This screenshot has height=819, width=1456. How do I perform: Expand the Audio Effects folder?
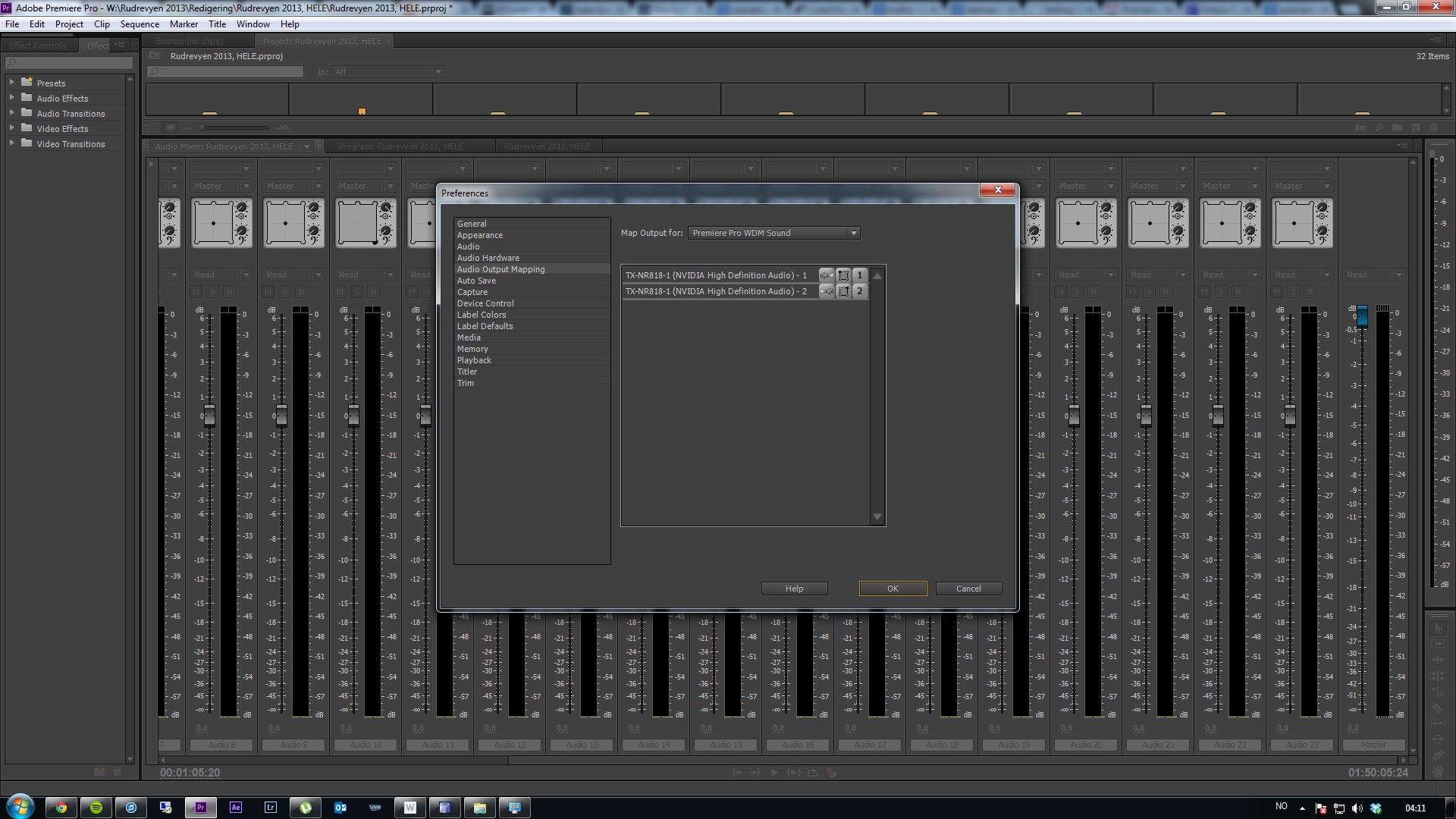[11, 97]
